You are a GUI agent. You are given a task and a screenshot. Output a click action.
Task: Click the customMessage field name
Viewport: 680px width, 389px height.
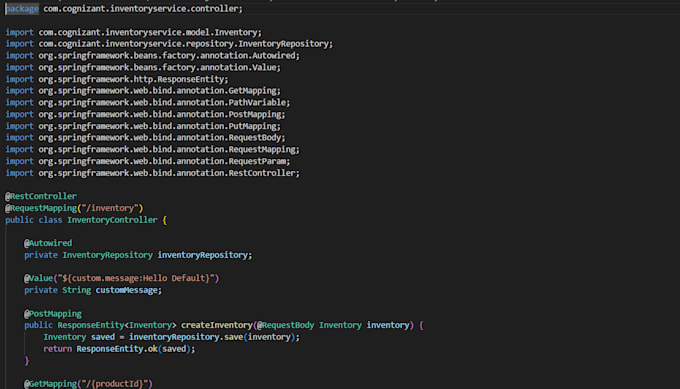127,290
